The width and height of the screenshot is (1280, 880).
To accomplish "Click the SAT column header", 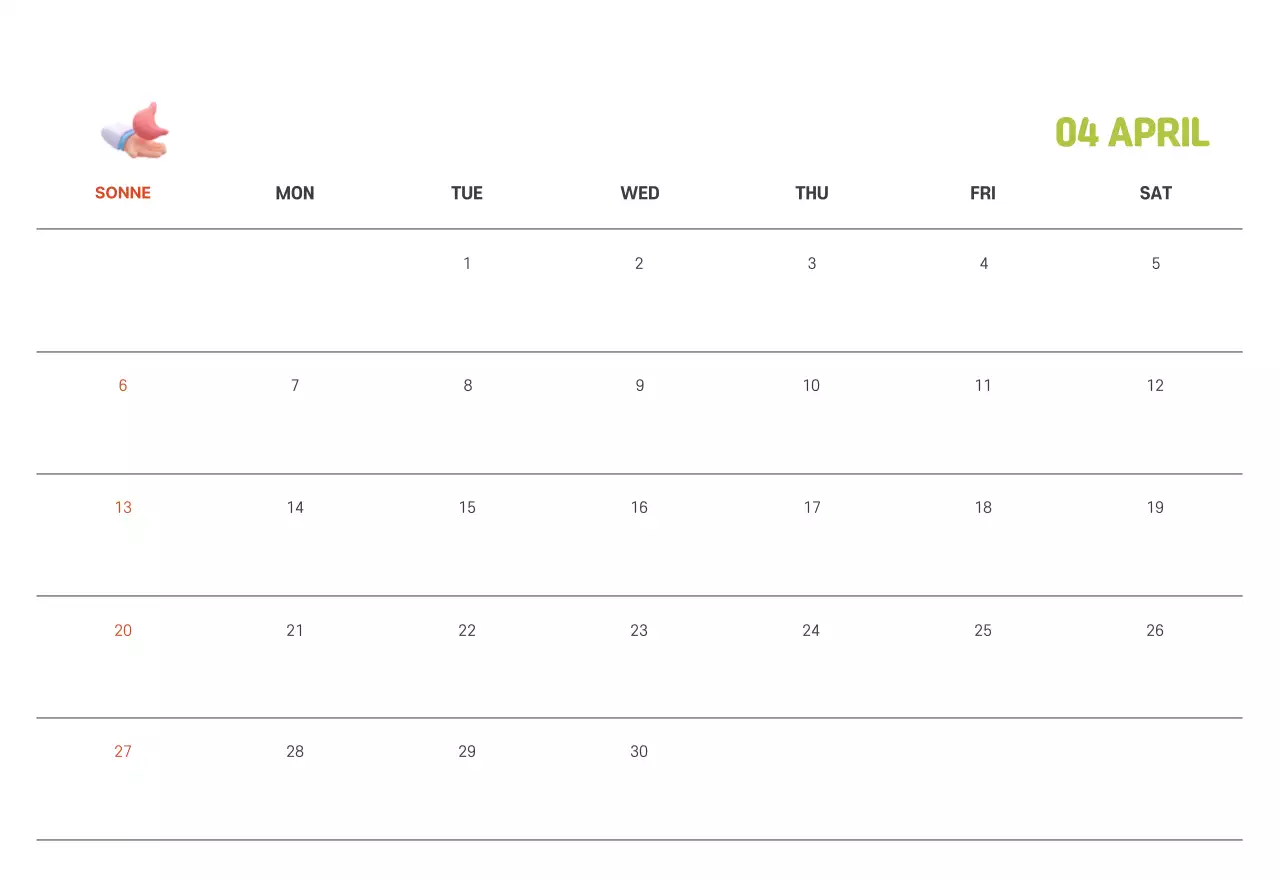I will pos(1155,193).
